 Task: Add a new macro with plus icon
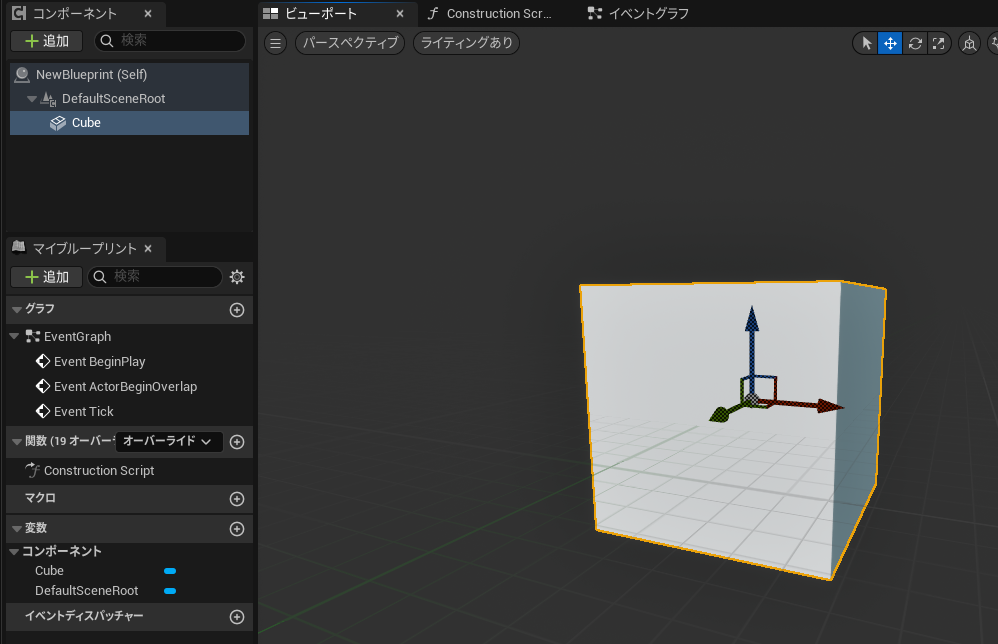pos(237,499)
